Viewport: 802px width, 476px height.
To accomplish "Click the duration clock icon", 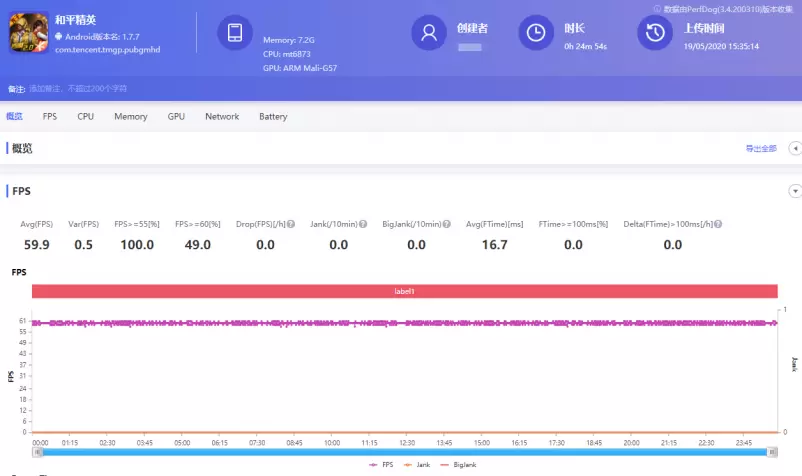I will click(536, 32).
